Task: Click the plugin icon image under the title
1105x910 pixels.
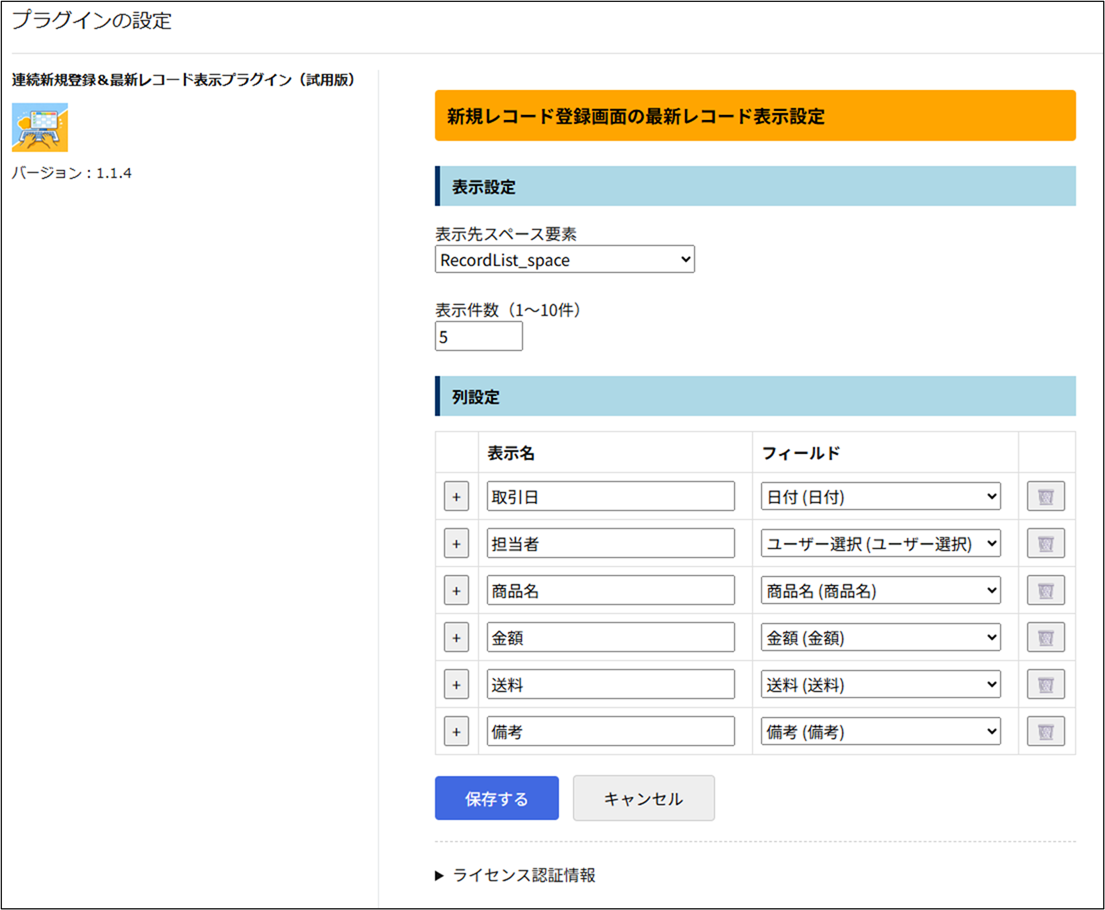Action: tap(39, 127)
